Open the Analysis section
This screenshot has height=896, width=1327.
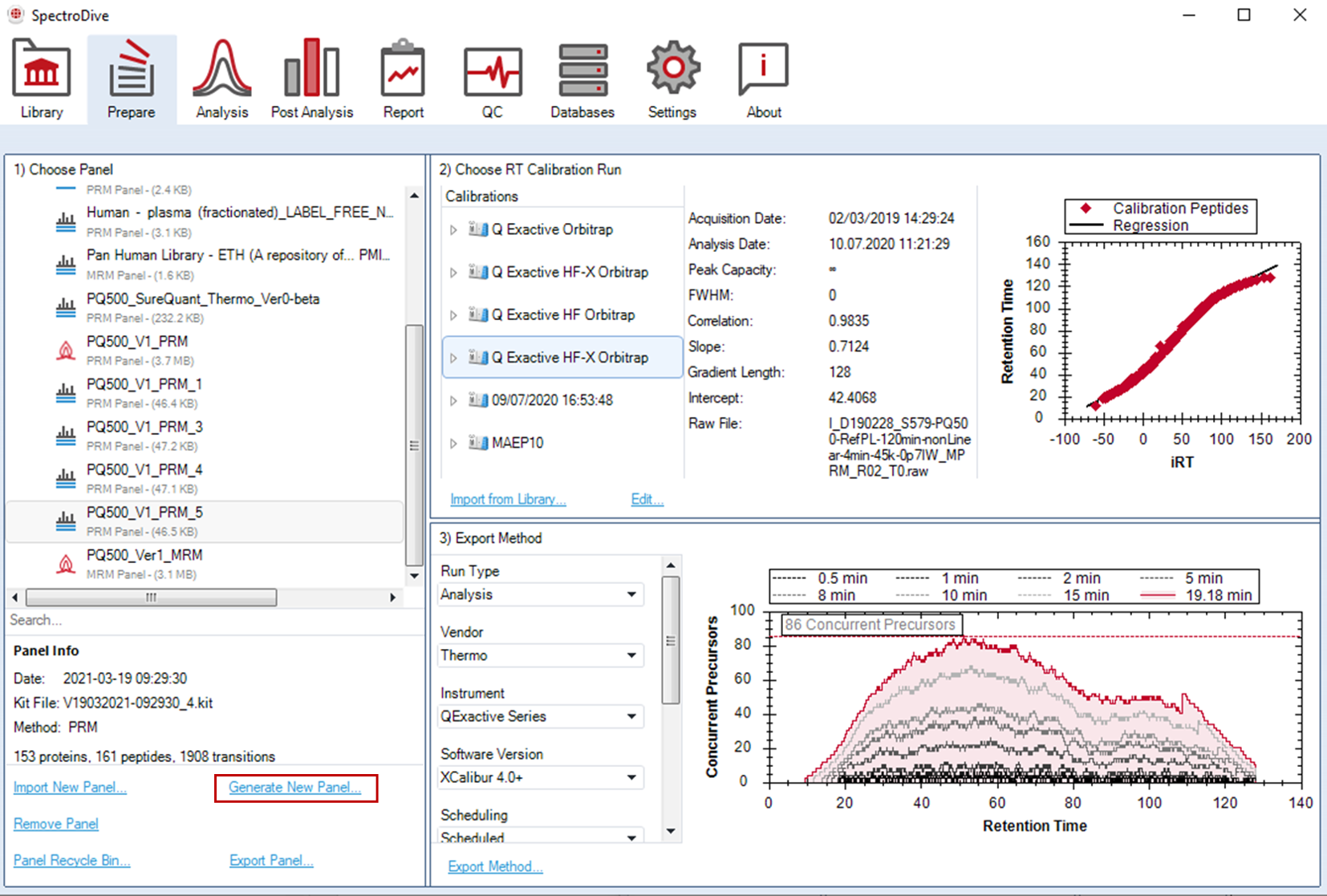(222, 79)
